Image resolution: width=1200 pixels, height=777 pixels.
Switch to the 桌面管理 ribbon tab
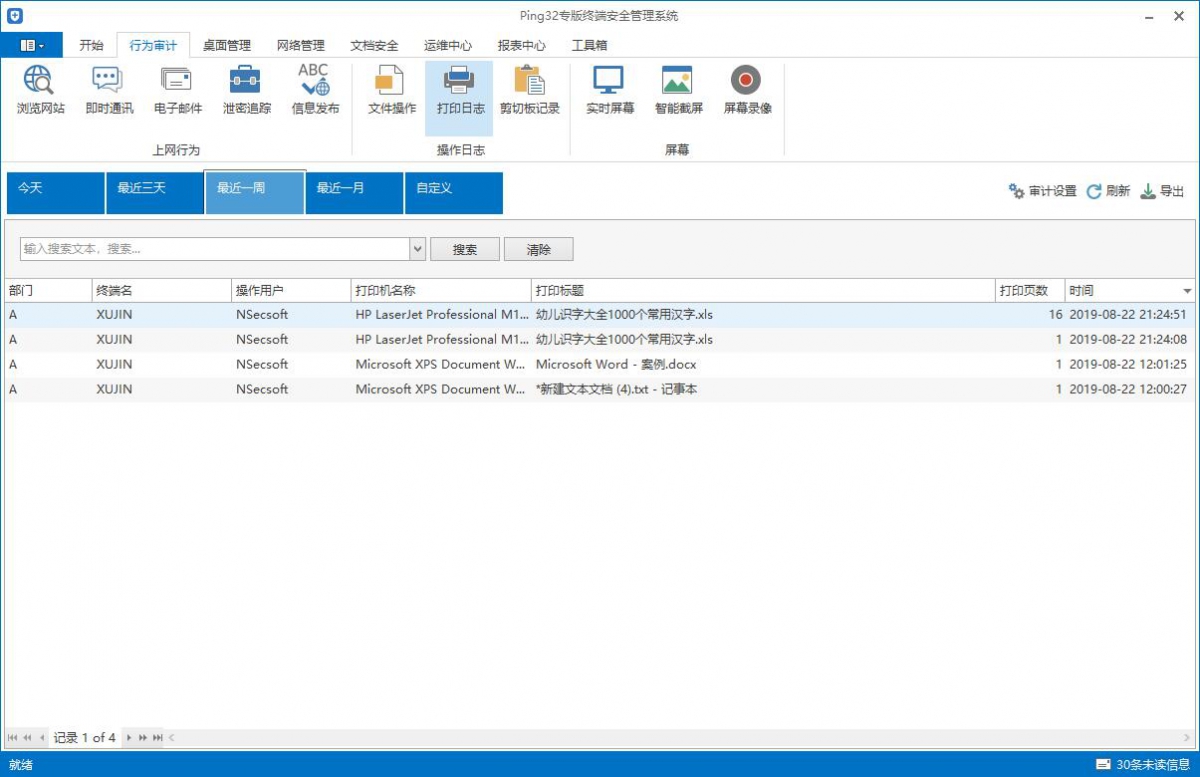[226, 45]
